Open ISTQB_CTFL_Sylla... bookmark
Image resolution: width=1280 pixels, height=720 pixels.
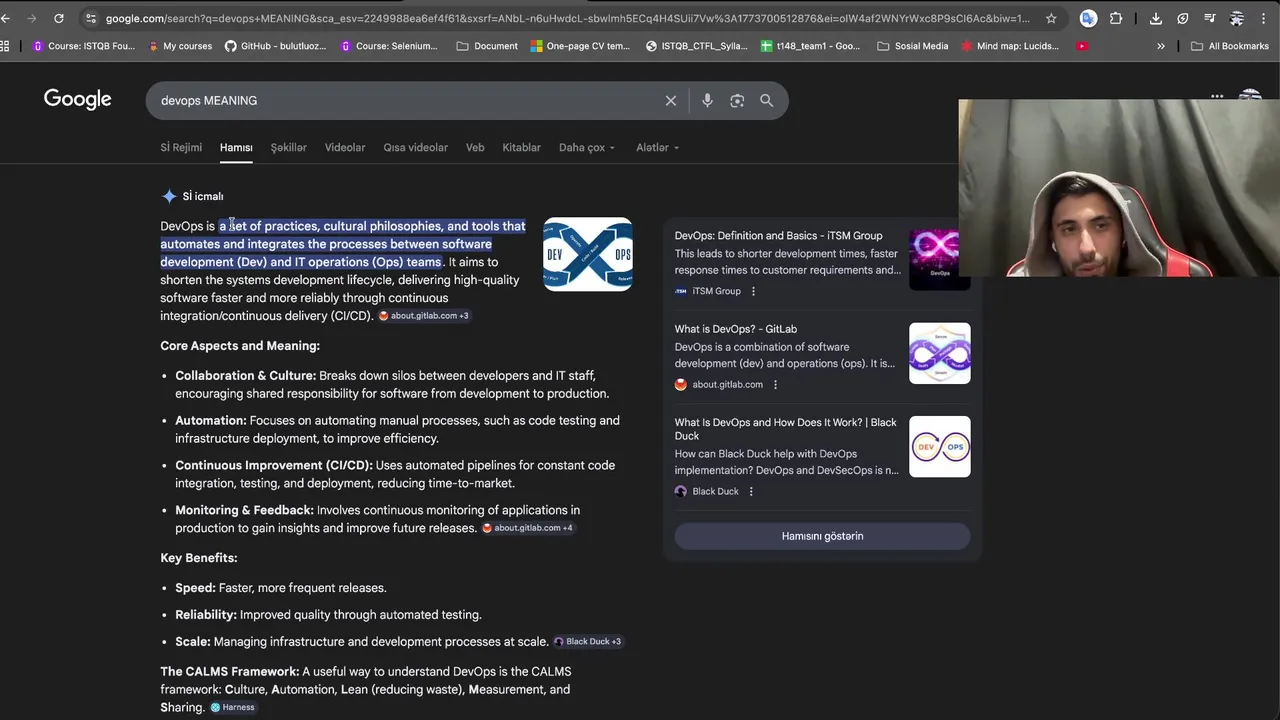[x=697, y=46]
